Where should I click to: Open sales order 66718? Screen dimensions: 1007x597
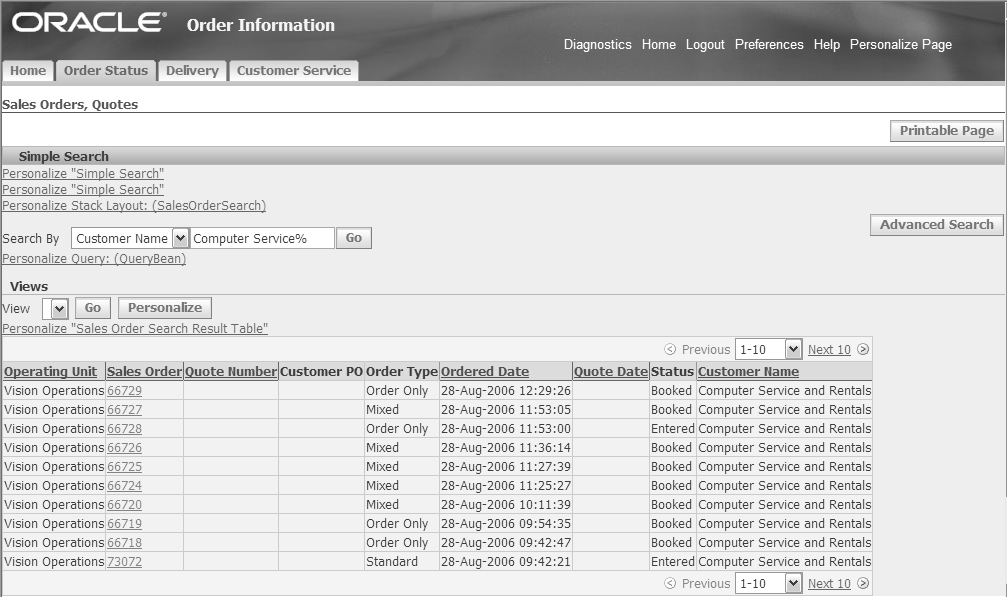click(x=125, y=542)
